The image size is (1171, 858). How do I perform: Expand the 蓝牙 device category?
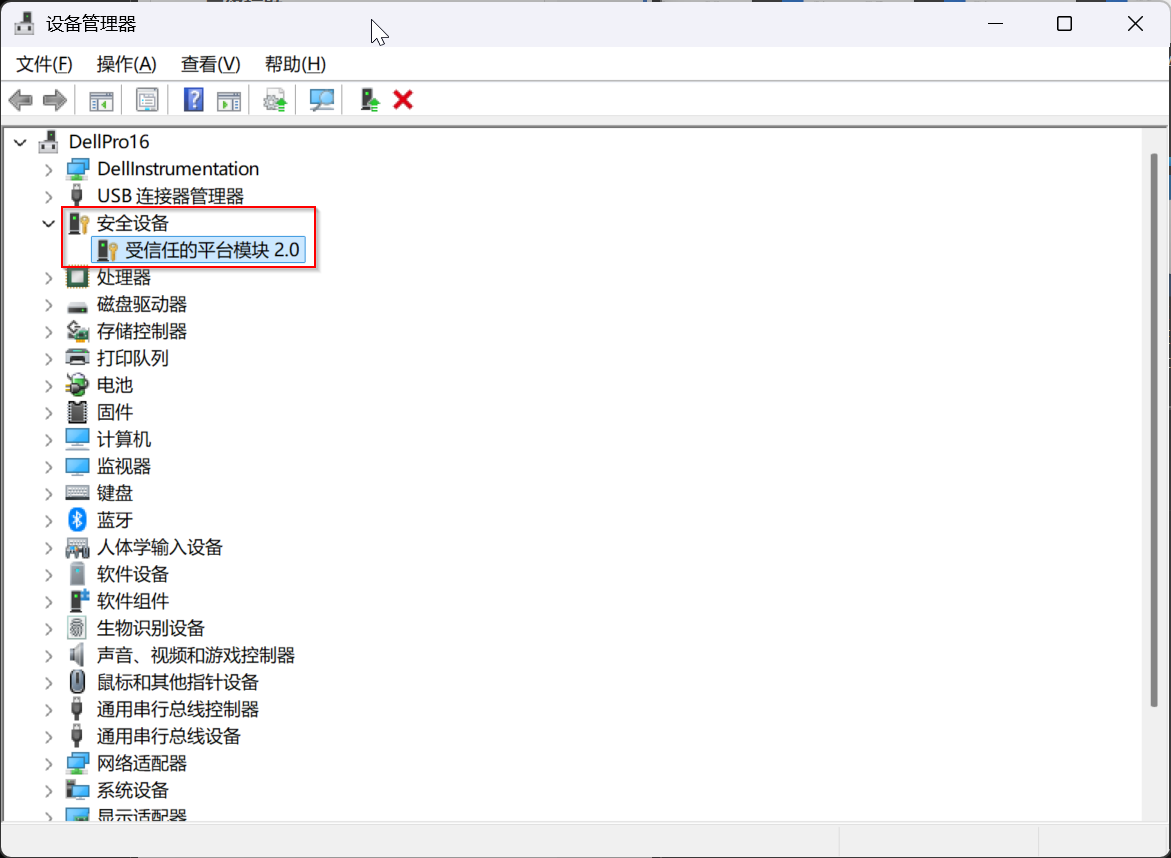[48, 519]
